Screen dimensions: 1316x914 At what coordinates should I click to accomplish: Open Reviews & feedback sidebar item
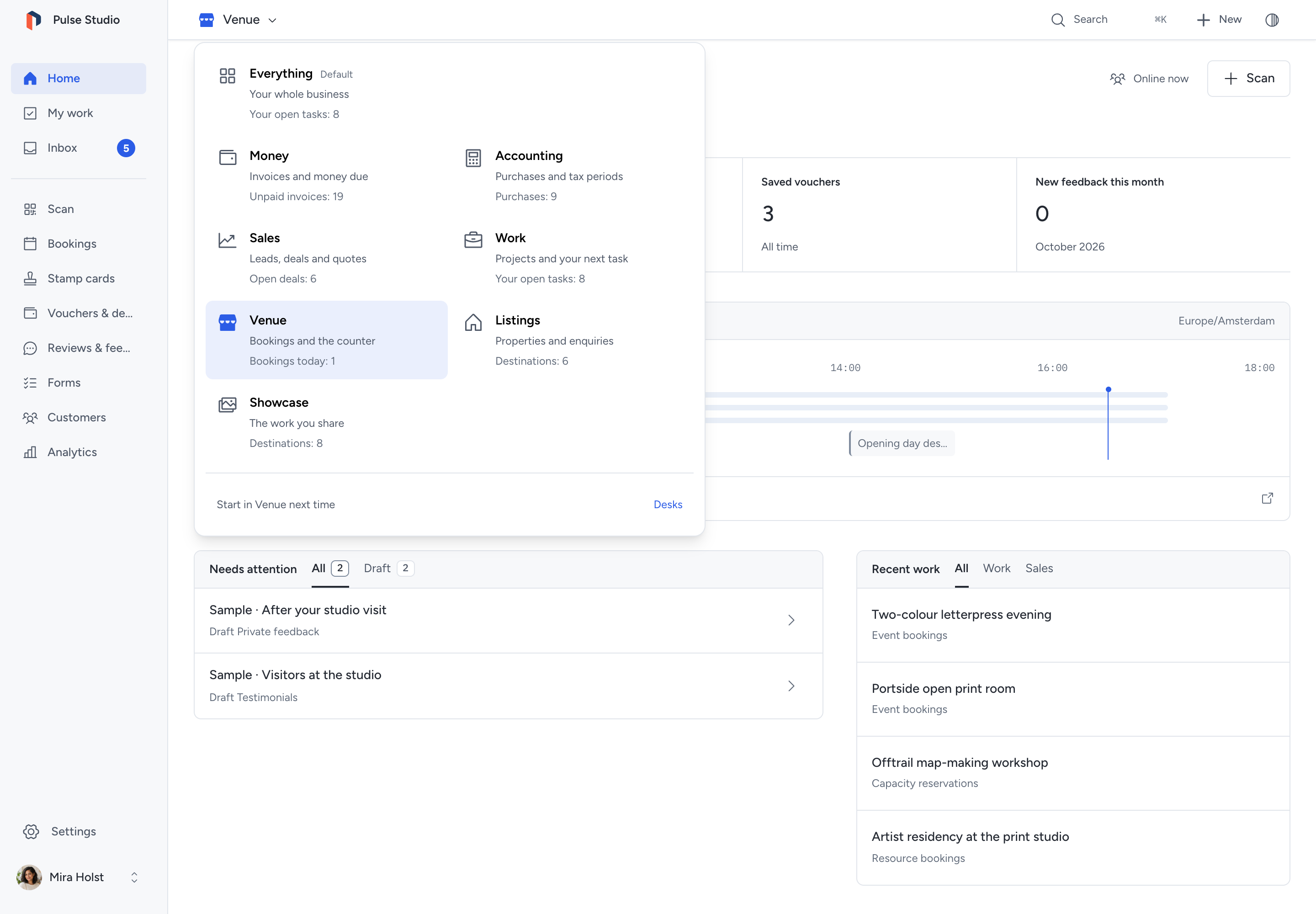click(79, 348)
